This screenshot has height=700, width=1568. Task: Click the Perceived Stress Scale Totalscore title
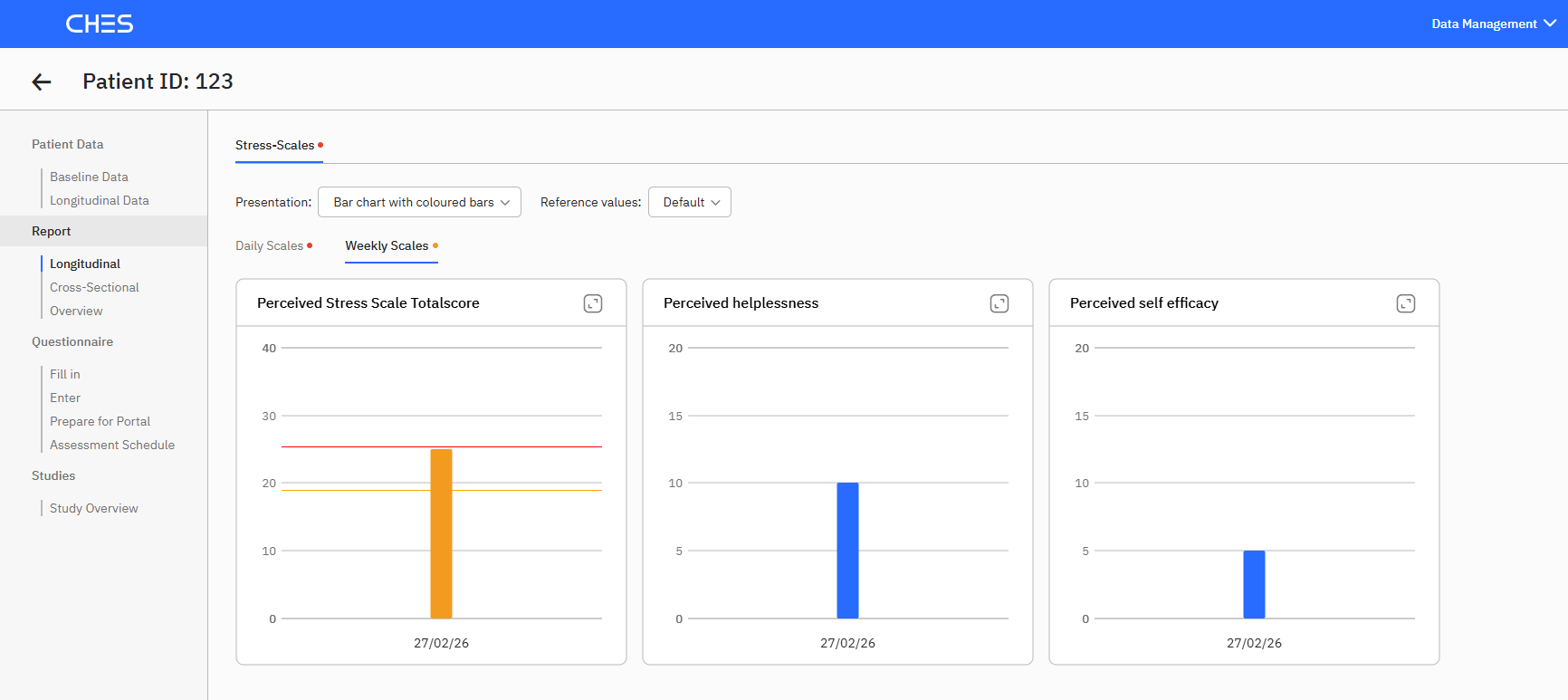tap(368, 303)
